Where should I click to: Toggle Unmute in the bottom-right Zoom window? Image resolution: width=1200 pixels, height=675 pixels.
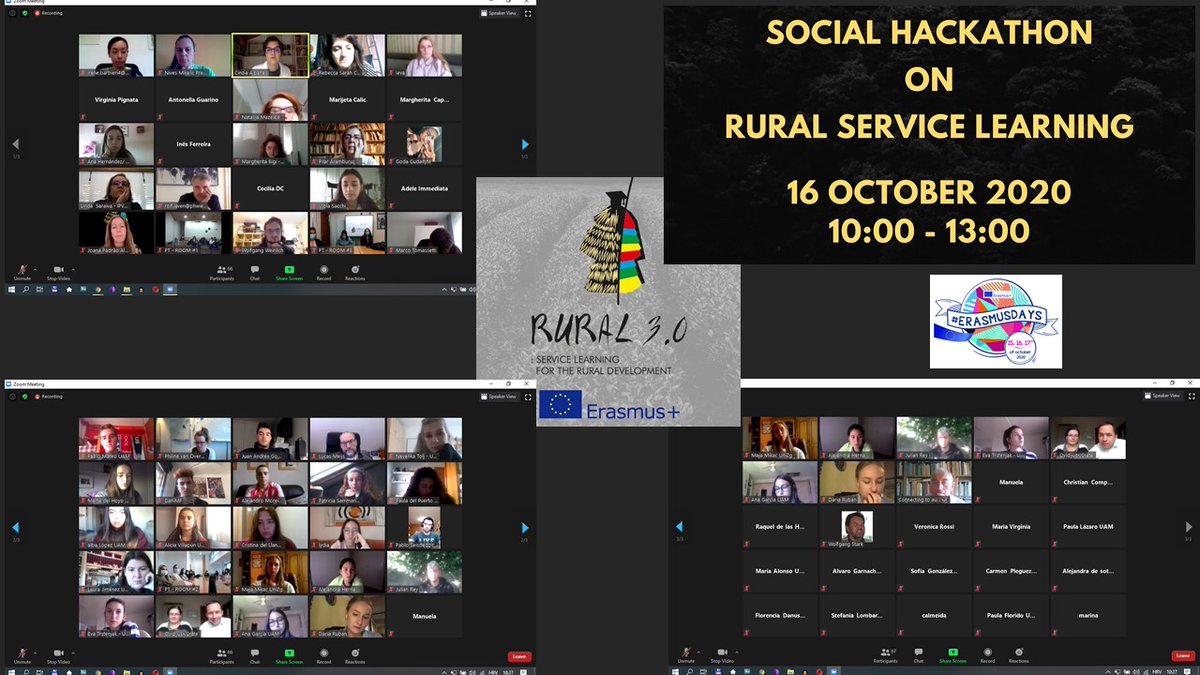[685, 653]
